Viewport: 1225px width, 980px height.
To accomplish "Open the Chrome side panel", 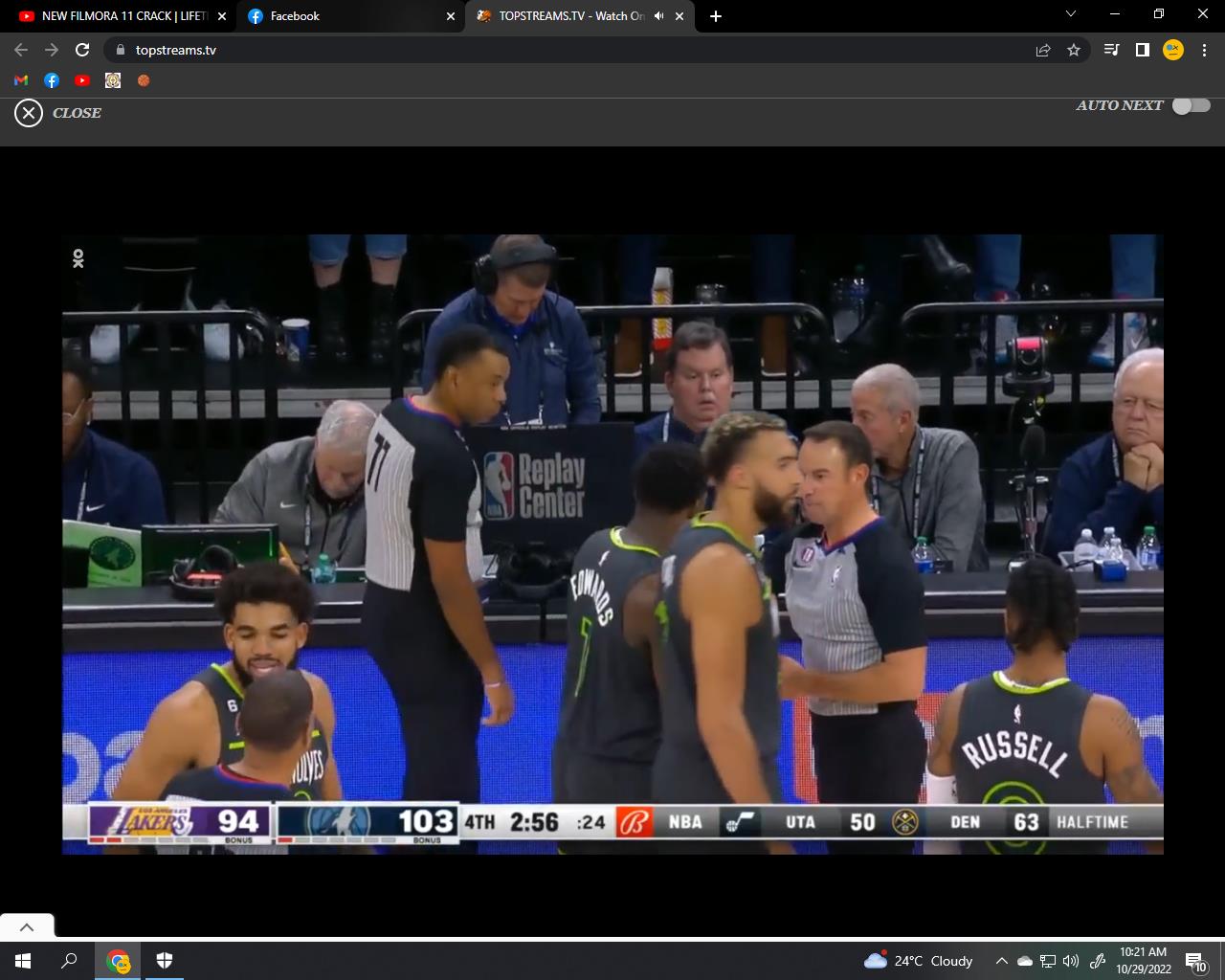I will pos(1142,50).
